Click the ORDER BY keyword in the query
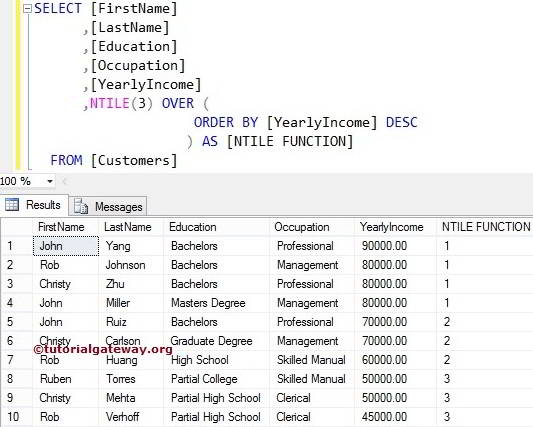Viewport: 533px width, 427px height. point(226,122)
